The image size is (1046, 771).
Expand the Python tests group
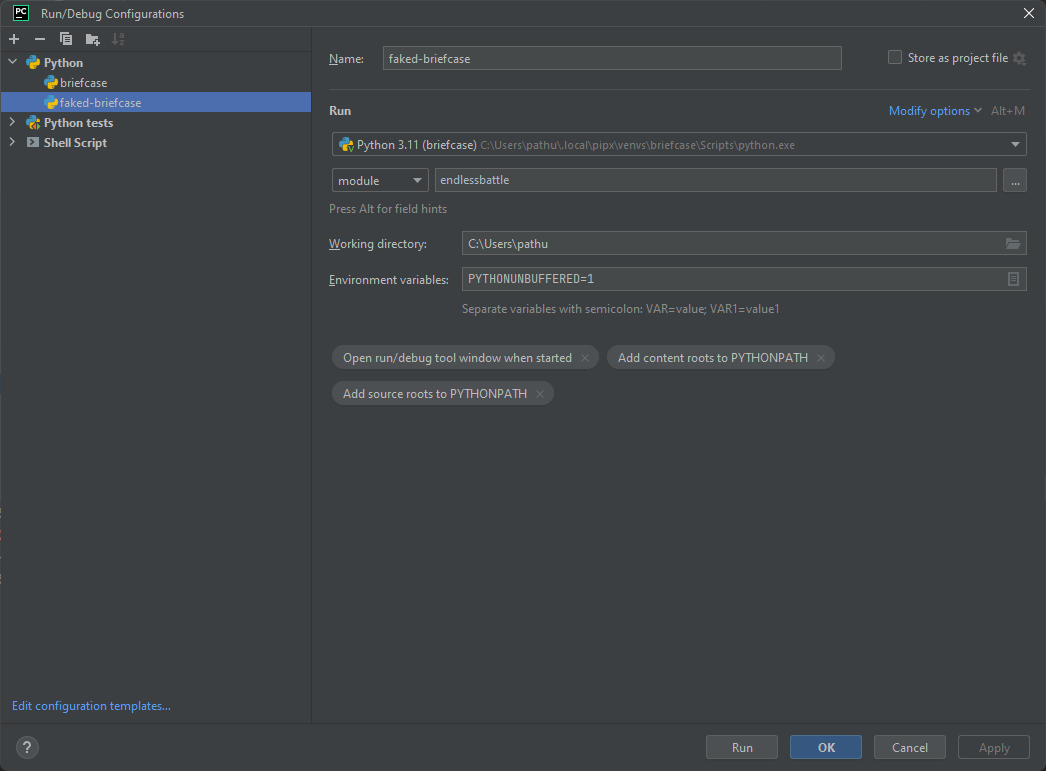pos(10,122)
